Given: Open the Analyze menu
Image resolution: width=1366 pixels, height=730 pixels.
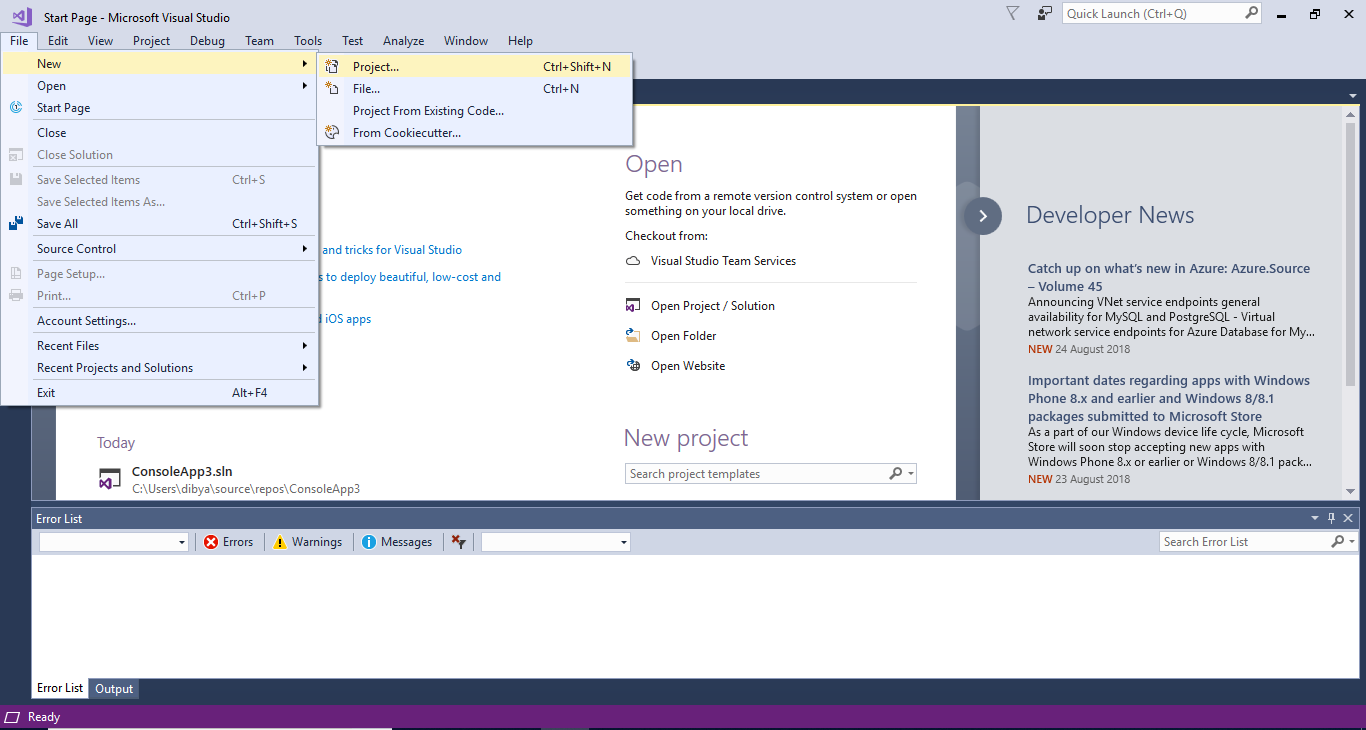Looking at the screenshot, I should point(403,41).
